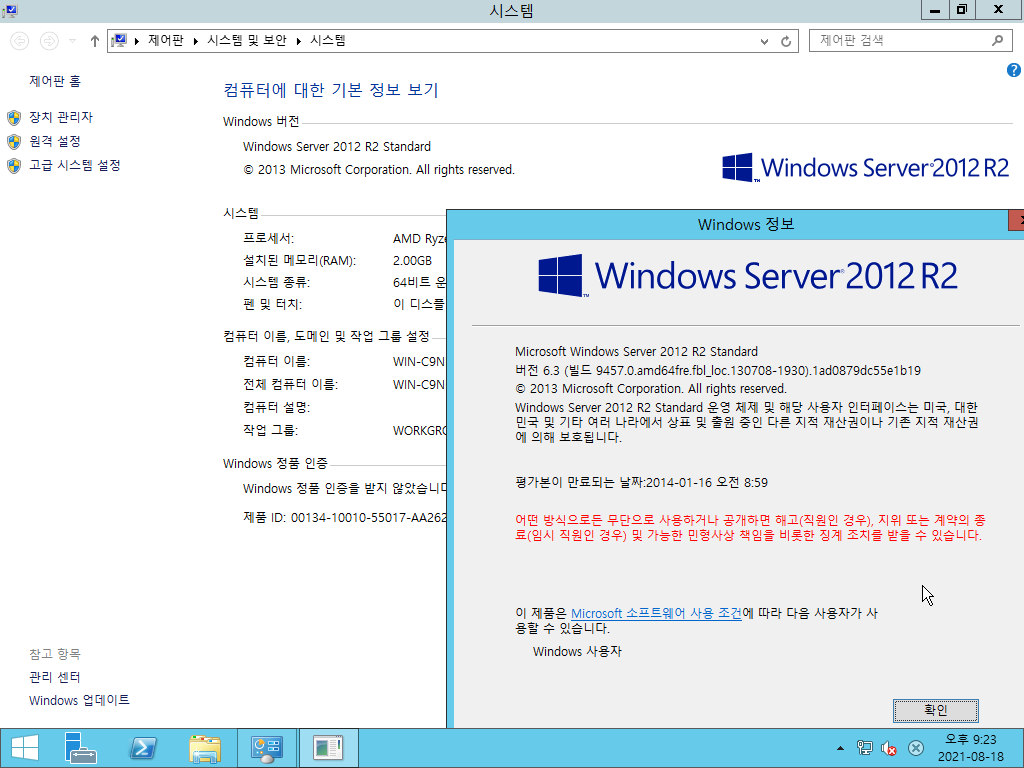Click 시스템 및 보안 breadcrumb
This screenshot has height=768, width=1024.
coord(247,40)
